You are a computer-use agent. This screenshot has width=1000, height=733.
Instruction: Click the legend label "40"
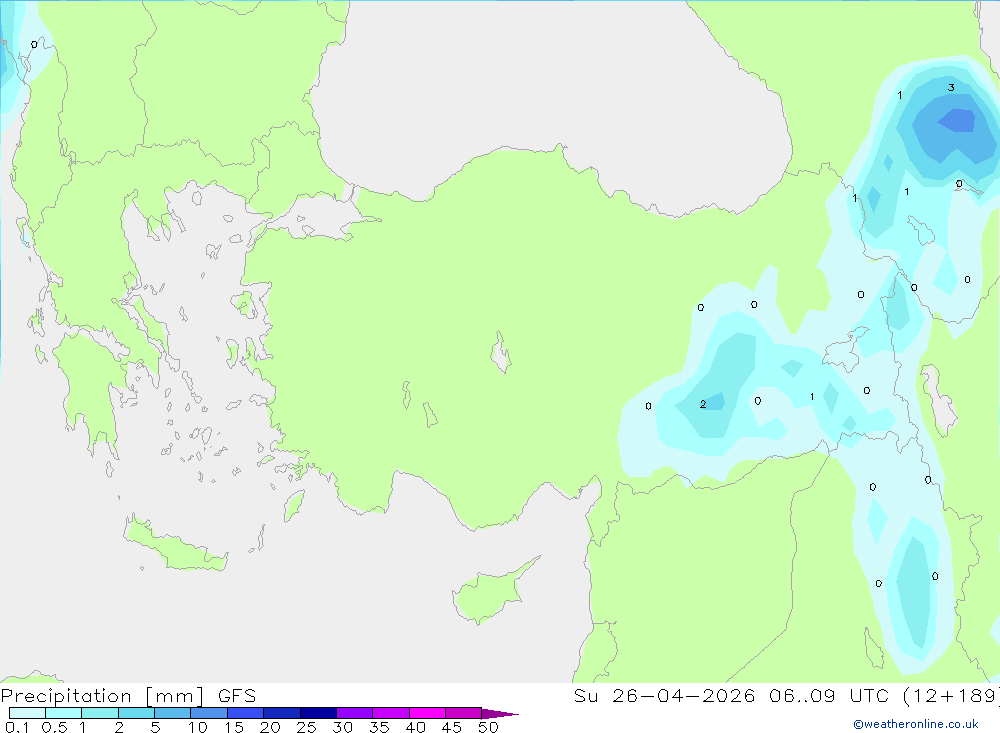coord(416,727)
